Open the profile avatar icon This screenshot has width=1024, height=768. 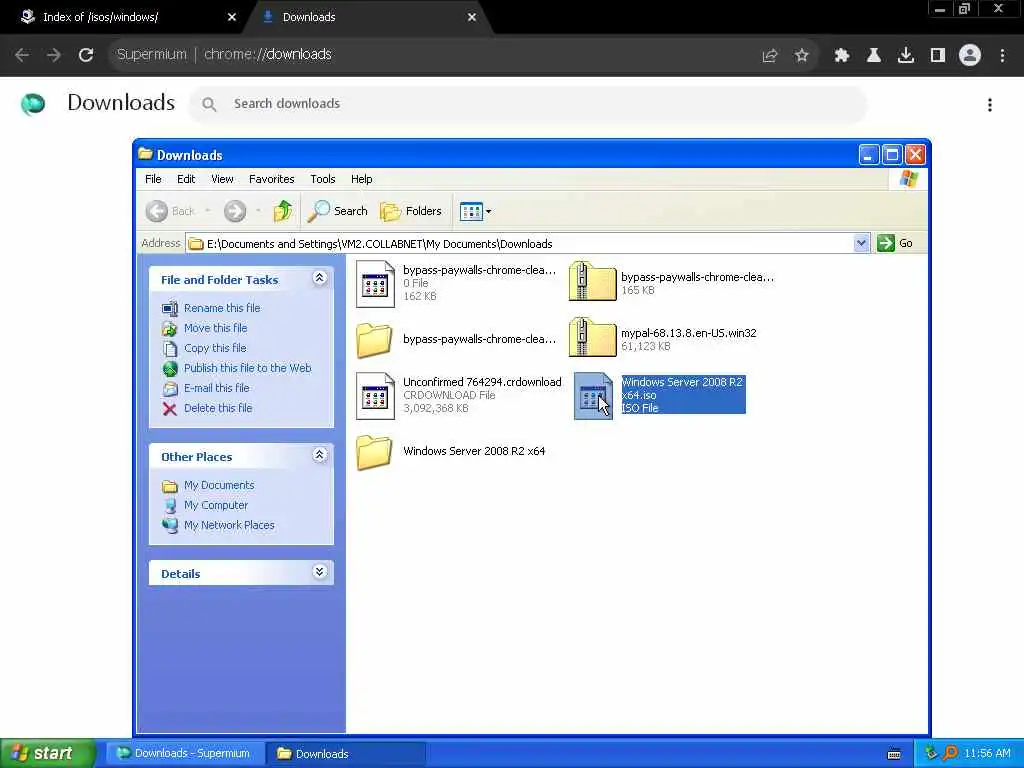pyautogui.click(x=970, y=56)
